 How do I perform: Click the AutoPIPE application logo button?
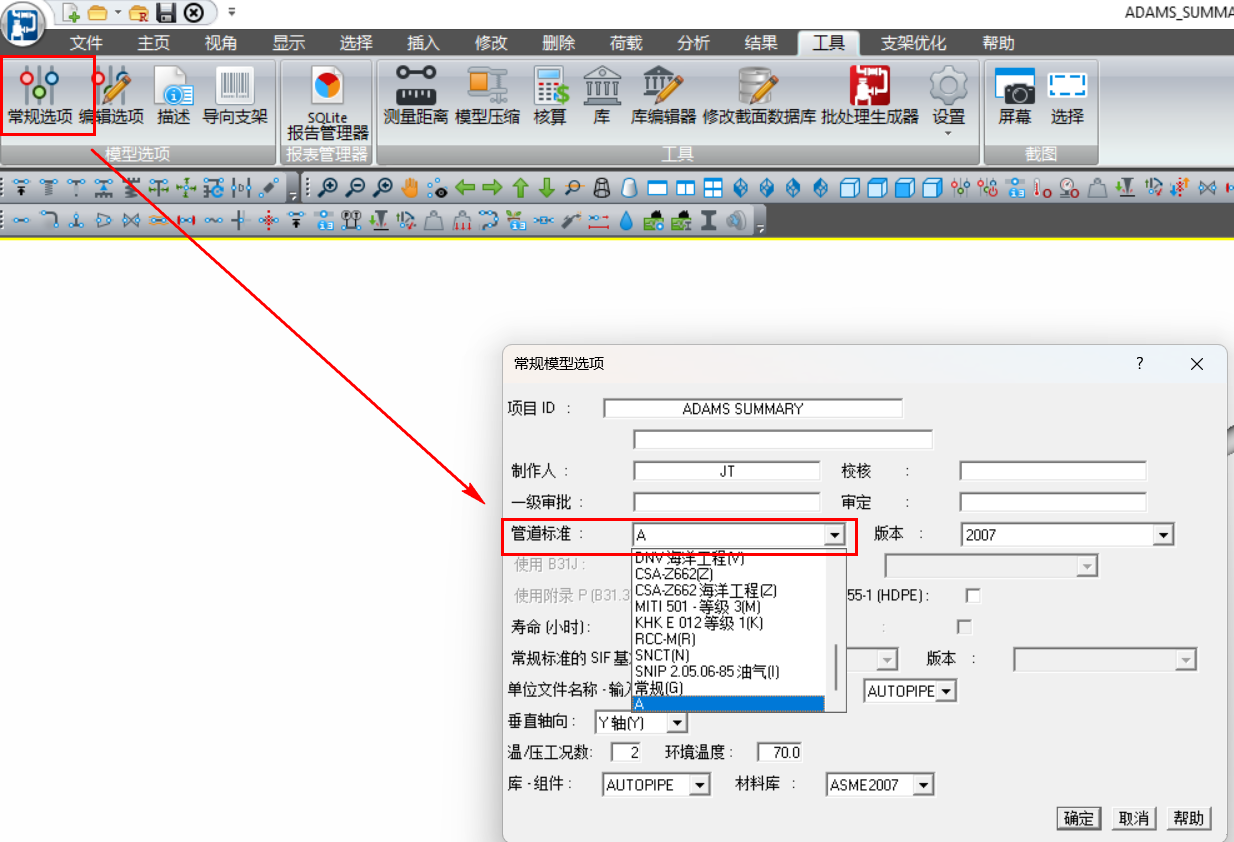[24, 23]
